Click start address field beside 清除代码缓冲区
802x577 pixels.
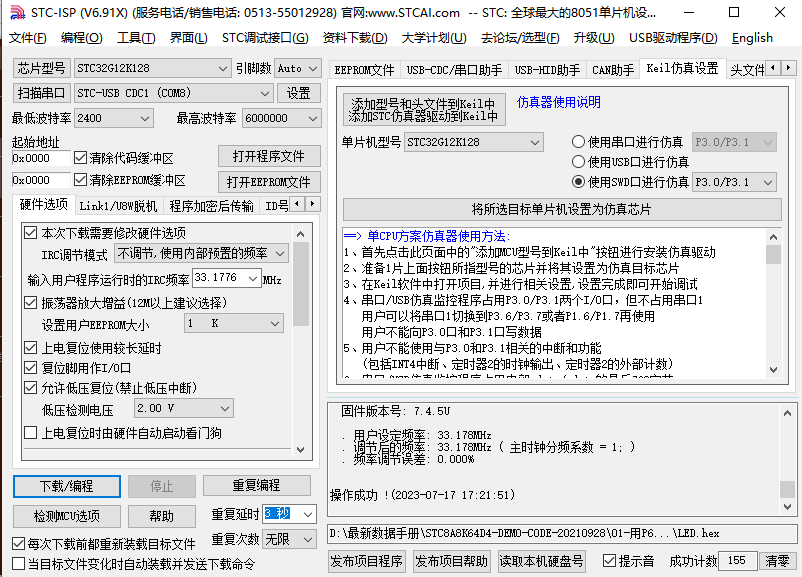[41, 158]
